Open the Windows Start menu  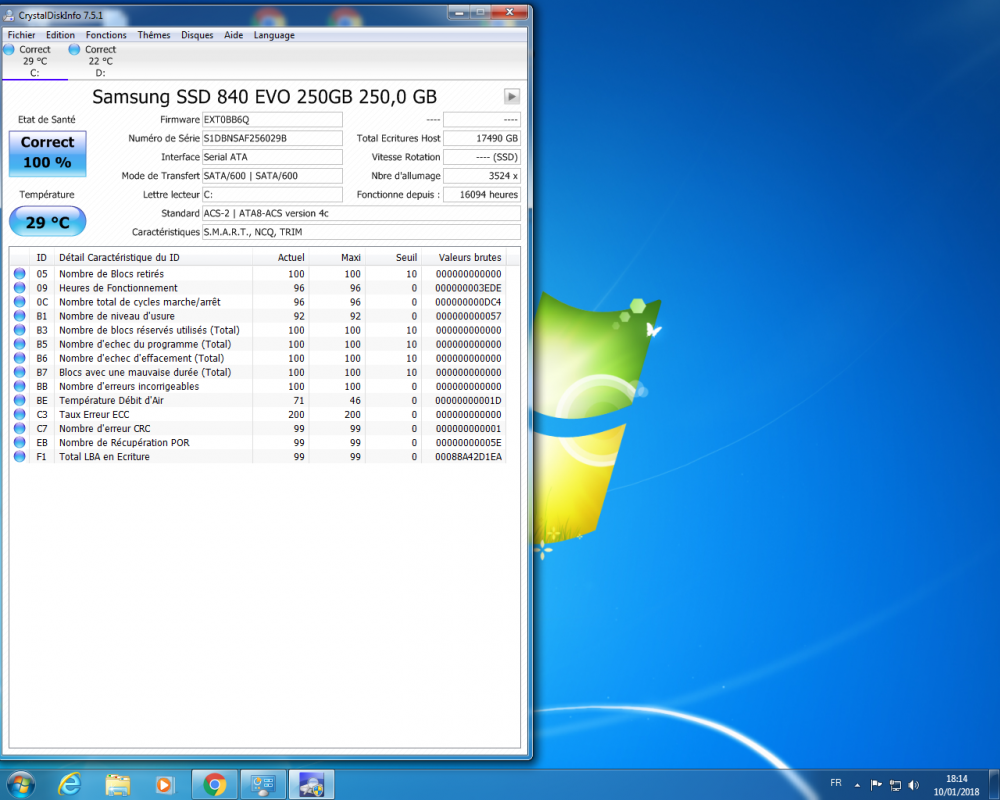point(20,784)
